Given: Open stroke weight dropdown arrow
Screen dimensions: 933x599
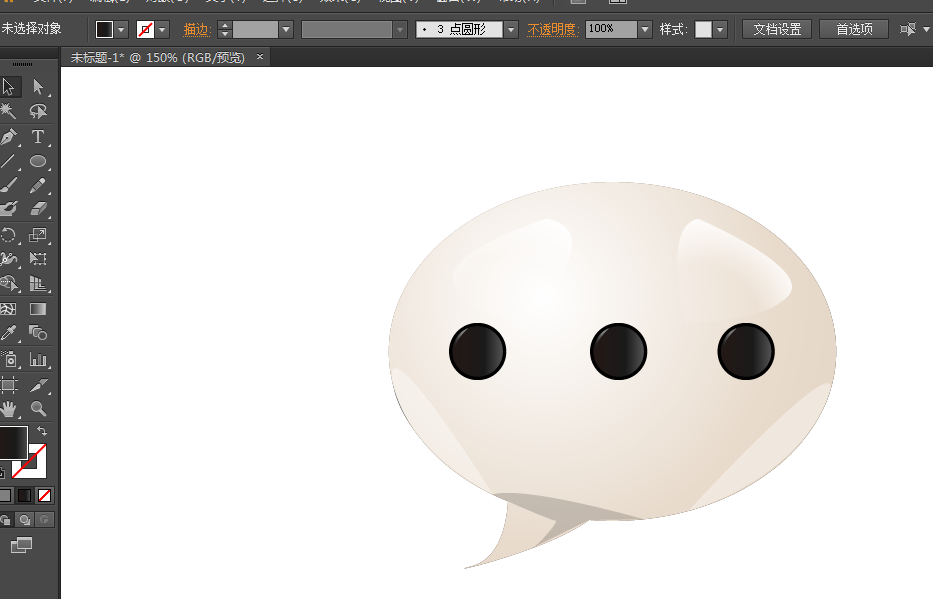Looking at the screenshot, I should point(286,29).
